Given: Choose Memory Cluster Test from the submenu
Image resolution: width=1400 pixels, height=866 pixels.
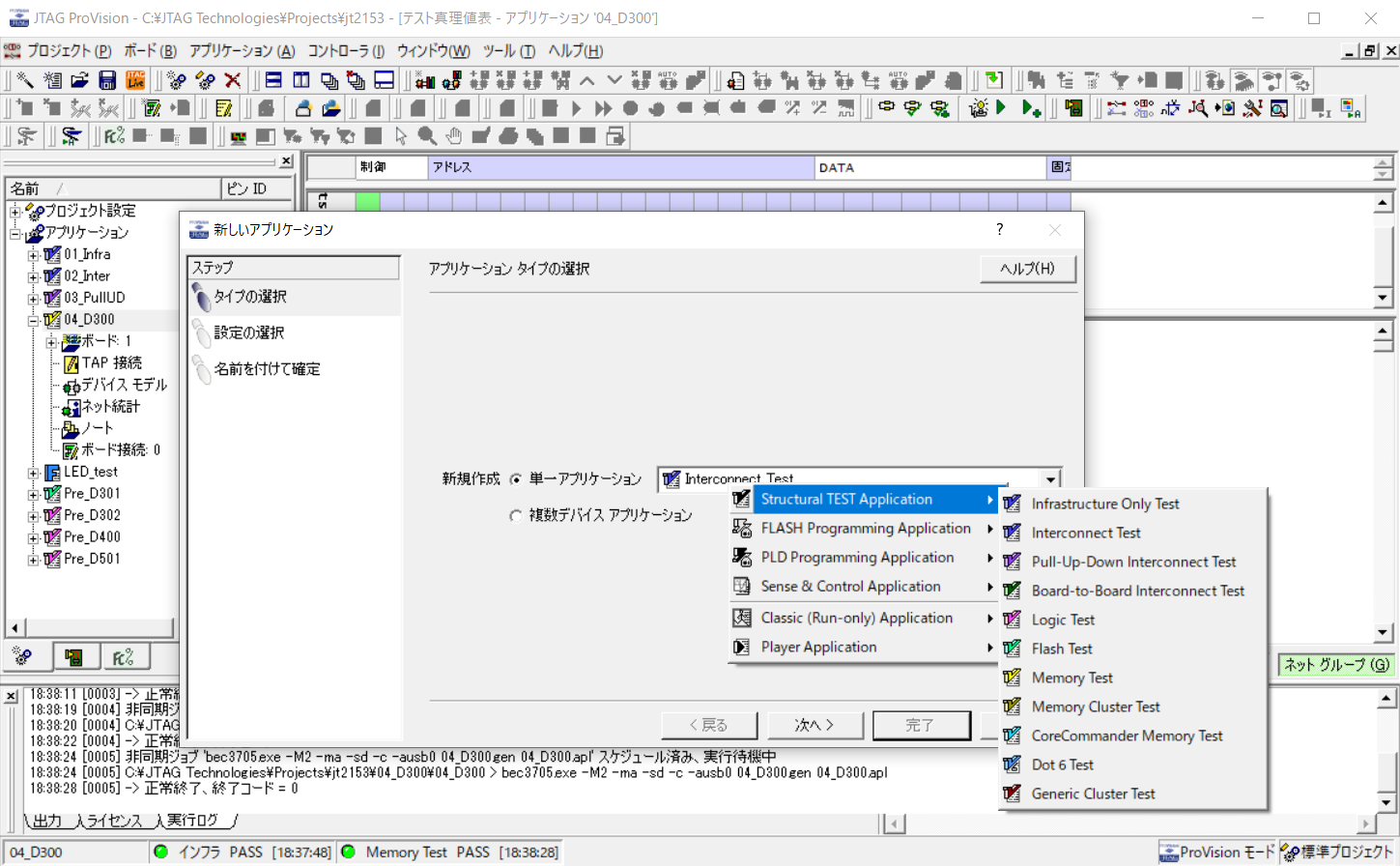Looking at the screenshot, I should coord(1132,707).
